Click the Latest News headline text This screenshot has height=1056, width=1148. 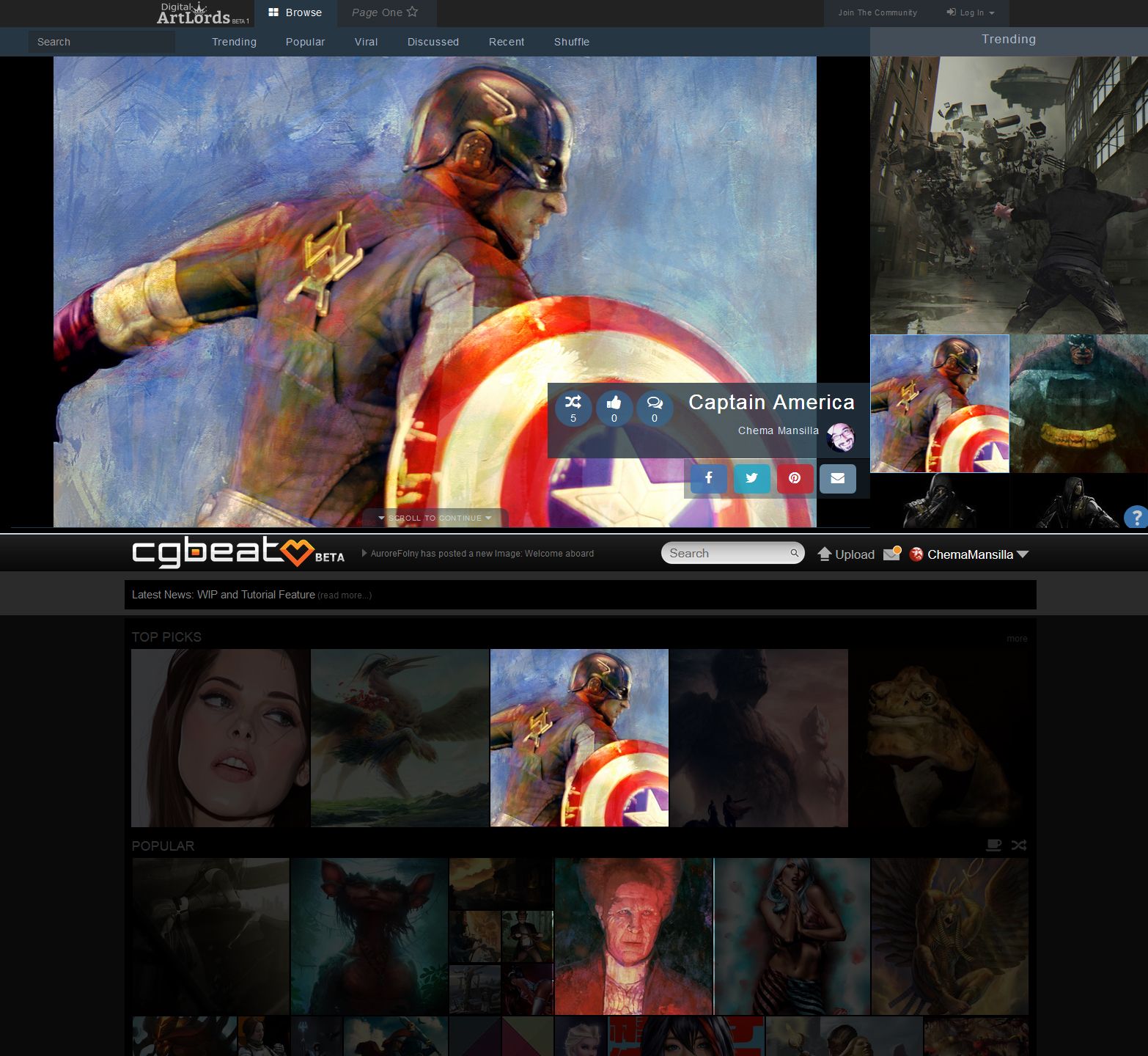coord(224,595)
